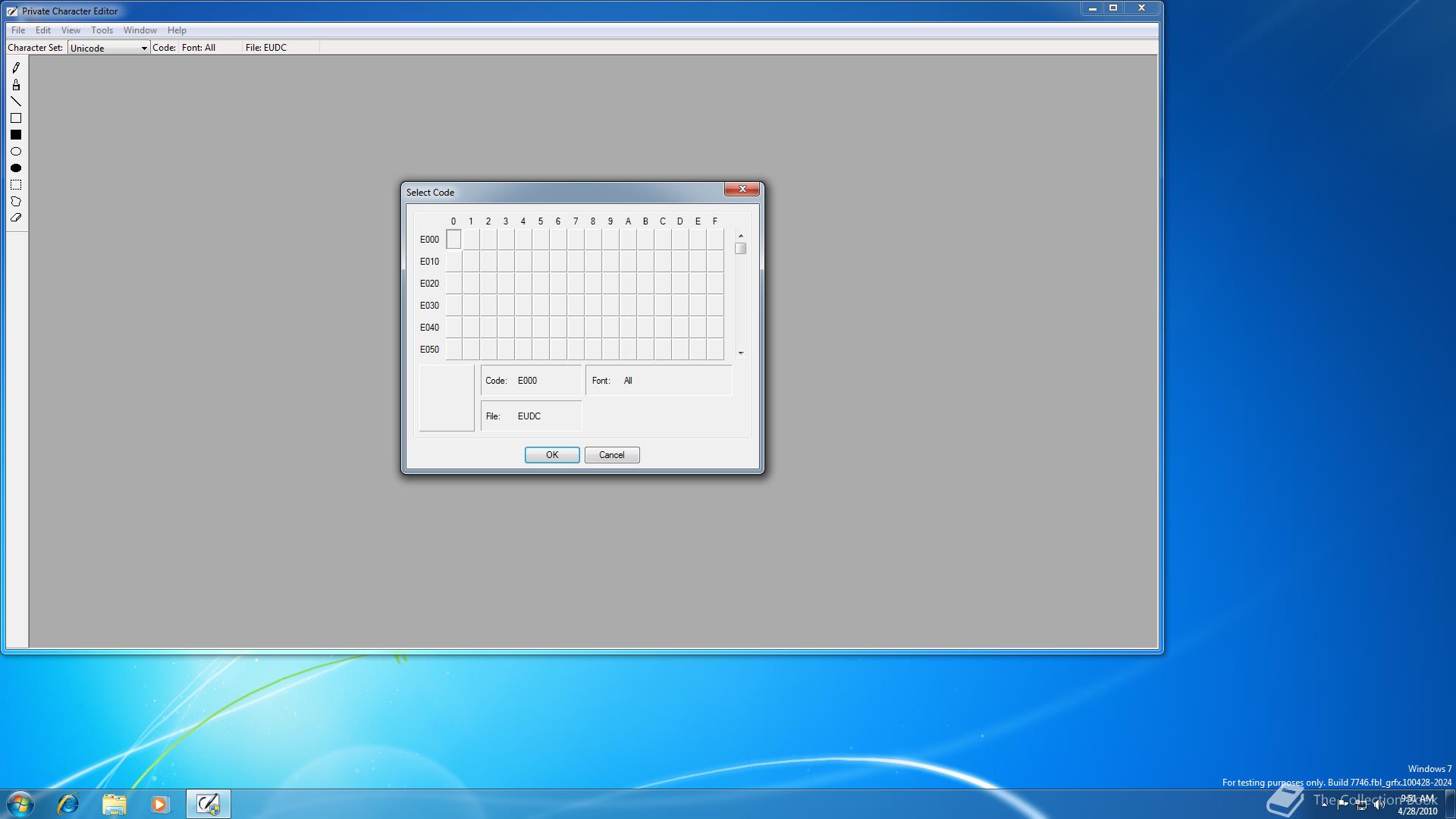Image resolution: width=1456 pixels, height=819 pixels.
Task: Click the code grid scrollbar up arrow
Action: (x=741, y=236)
